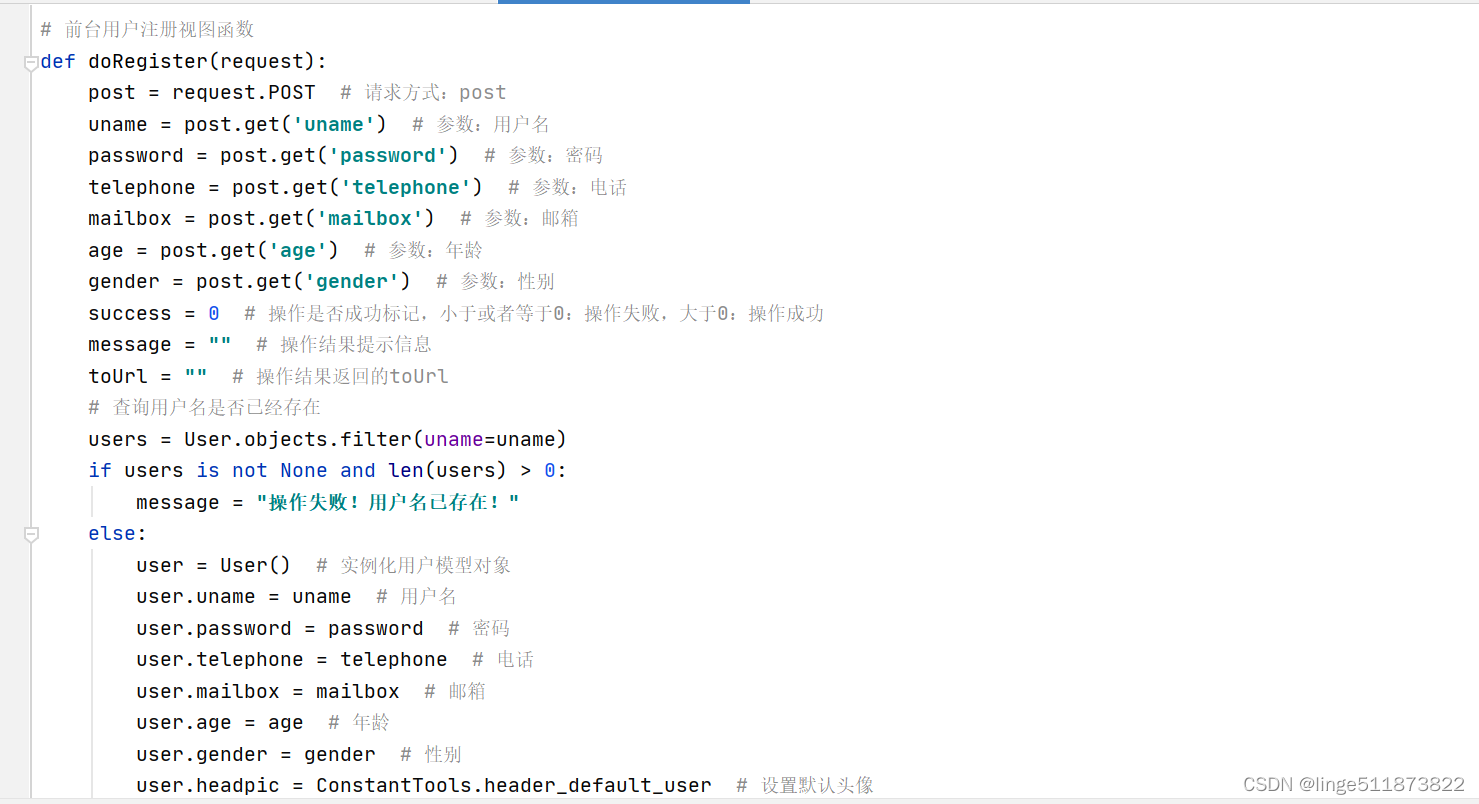Click the string "操作失败！用户名已存在！"

[388, 502]
